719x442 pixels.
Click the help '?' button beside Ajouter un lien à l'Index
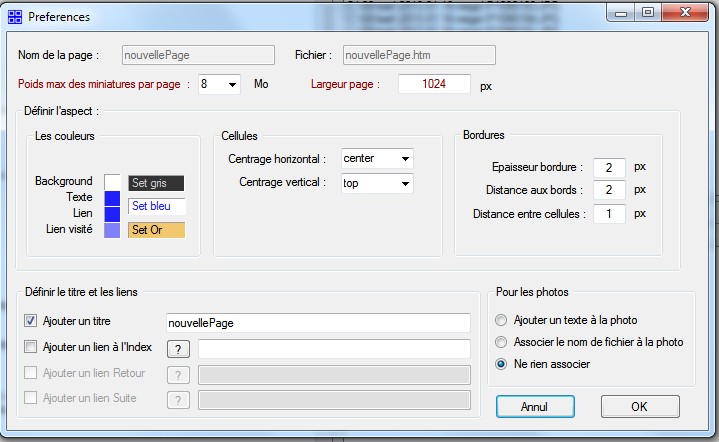coord(178,349)
